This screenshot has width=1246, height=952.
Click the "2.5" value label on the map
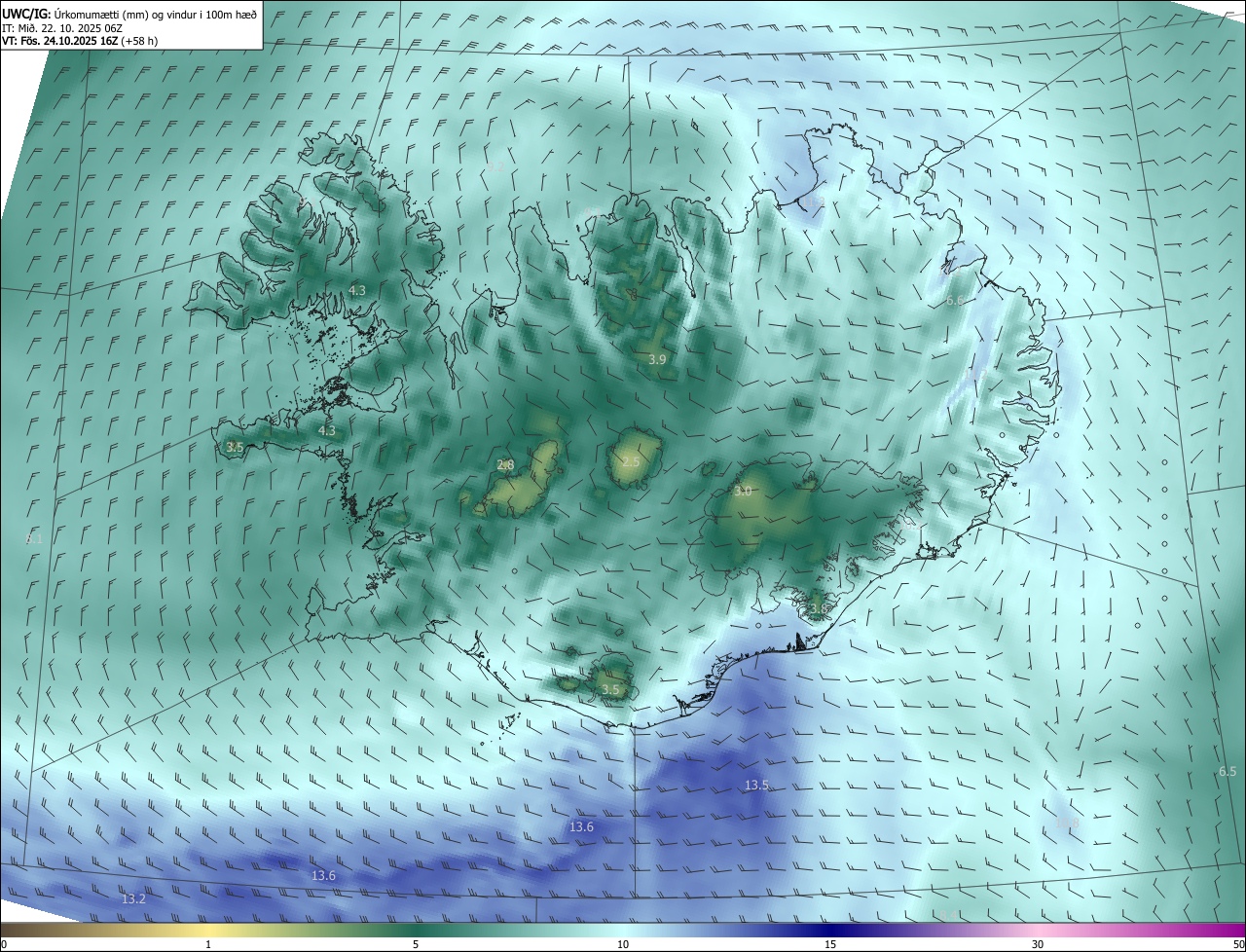point(631,460)
